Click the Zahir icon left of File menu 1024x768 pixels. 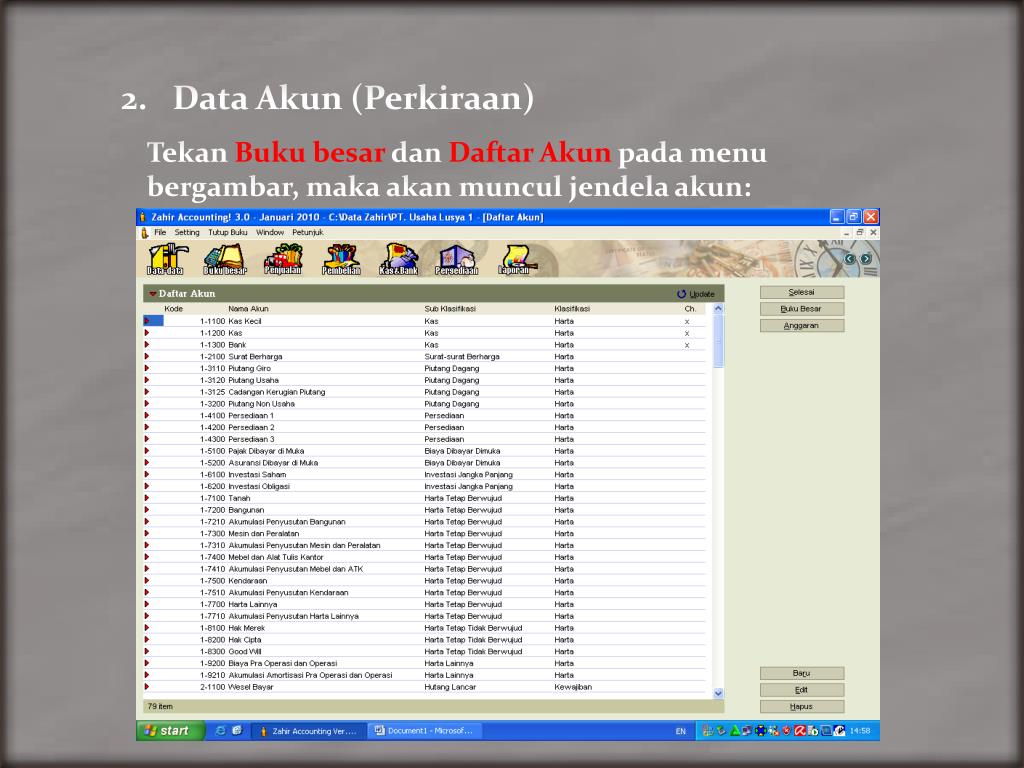(145, 232)
